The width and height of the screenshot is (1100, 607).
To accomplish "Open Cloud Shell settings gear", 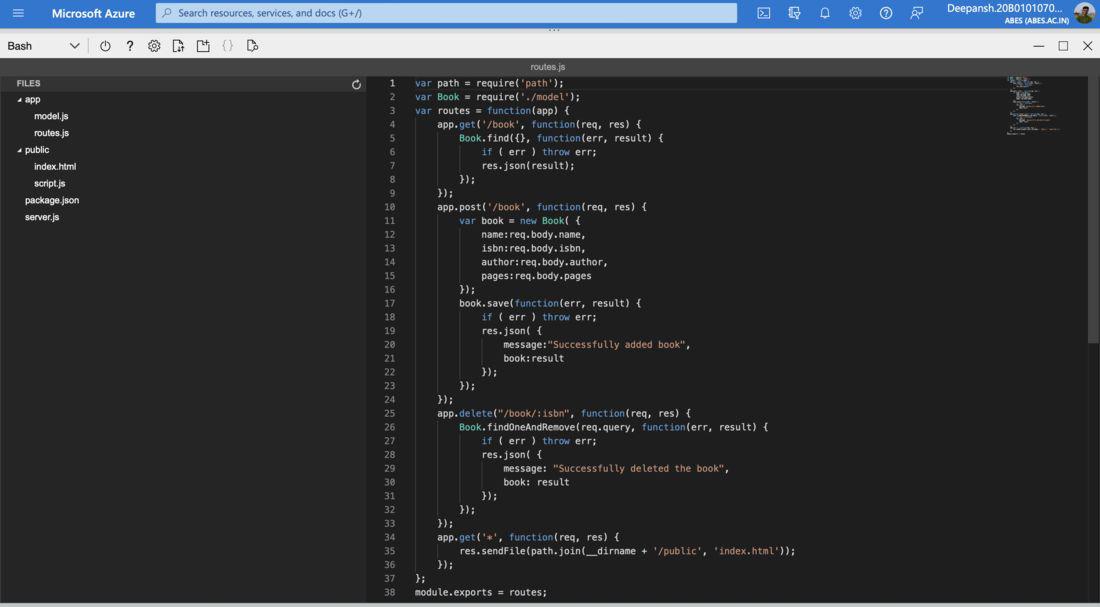I will [154, 46].
